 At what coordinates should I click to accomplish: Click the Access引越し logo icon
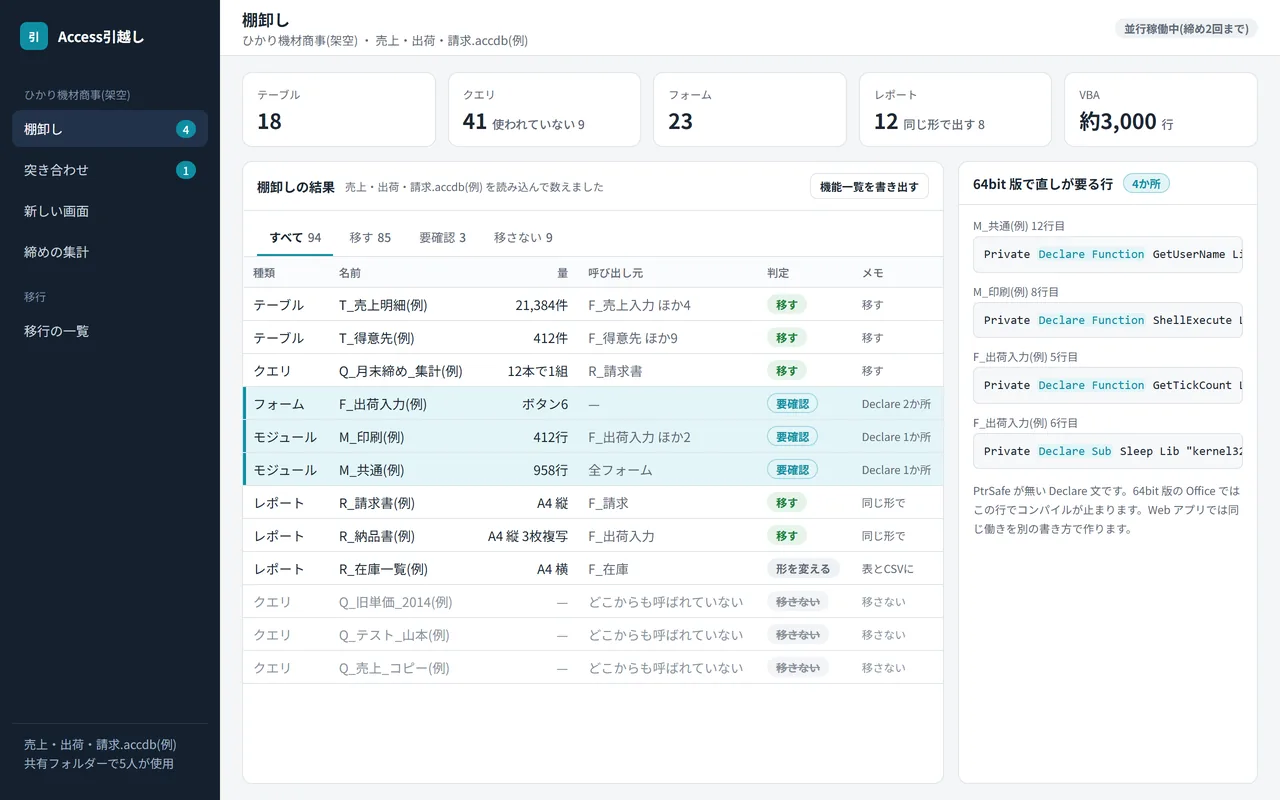coord(34,36)
